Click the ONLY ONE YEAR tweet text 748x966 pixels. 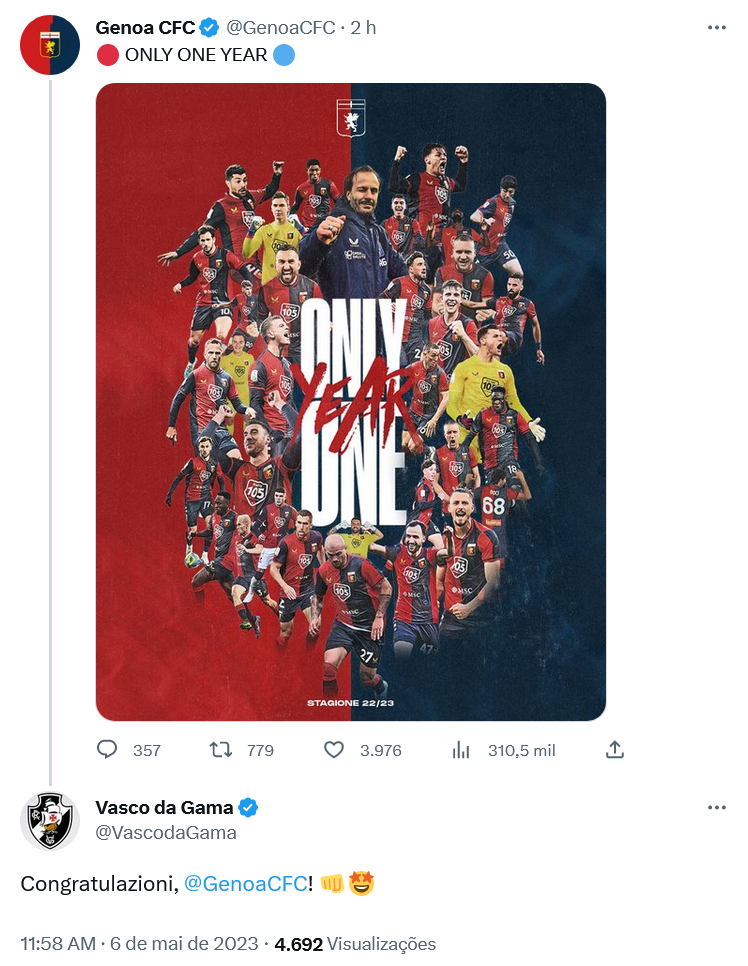tap(196, 55)
